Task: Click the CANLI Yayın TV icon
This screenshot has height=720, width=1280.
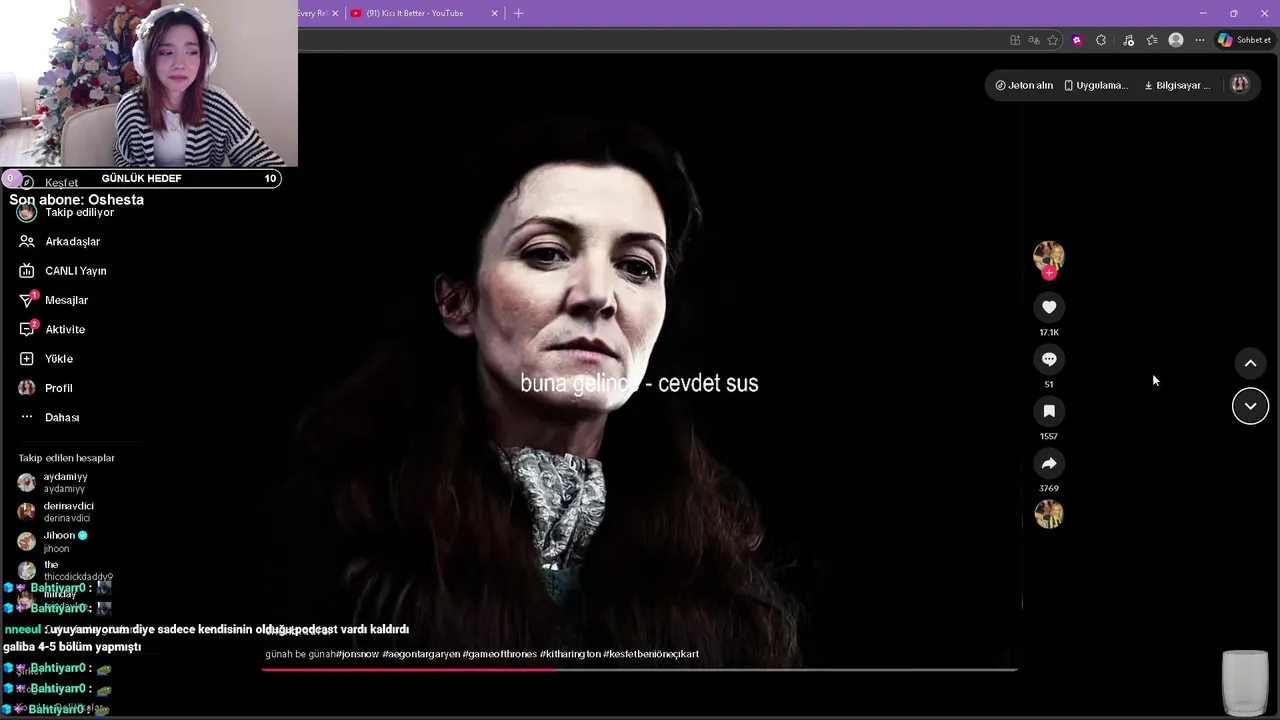Action: coord(27,271)
